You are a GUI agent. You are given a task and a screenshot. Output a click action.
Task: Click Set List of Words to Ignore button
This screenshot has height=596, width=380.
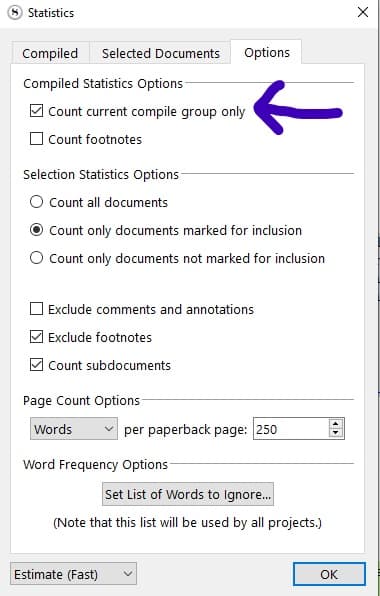click(x=188, y=494)
